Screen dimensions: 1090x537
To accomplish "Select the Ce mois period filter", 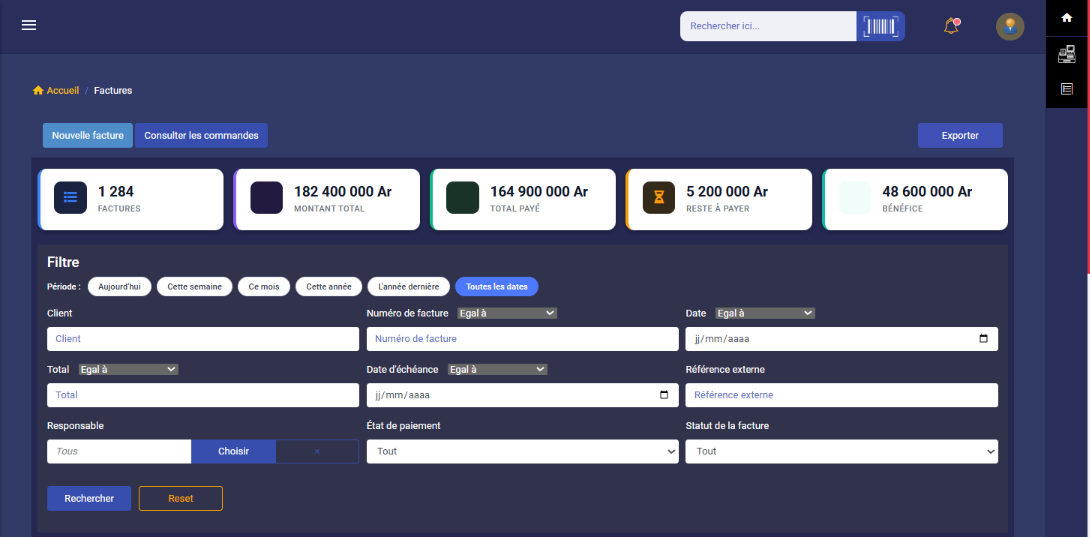I will point(264,287).
